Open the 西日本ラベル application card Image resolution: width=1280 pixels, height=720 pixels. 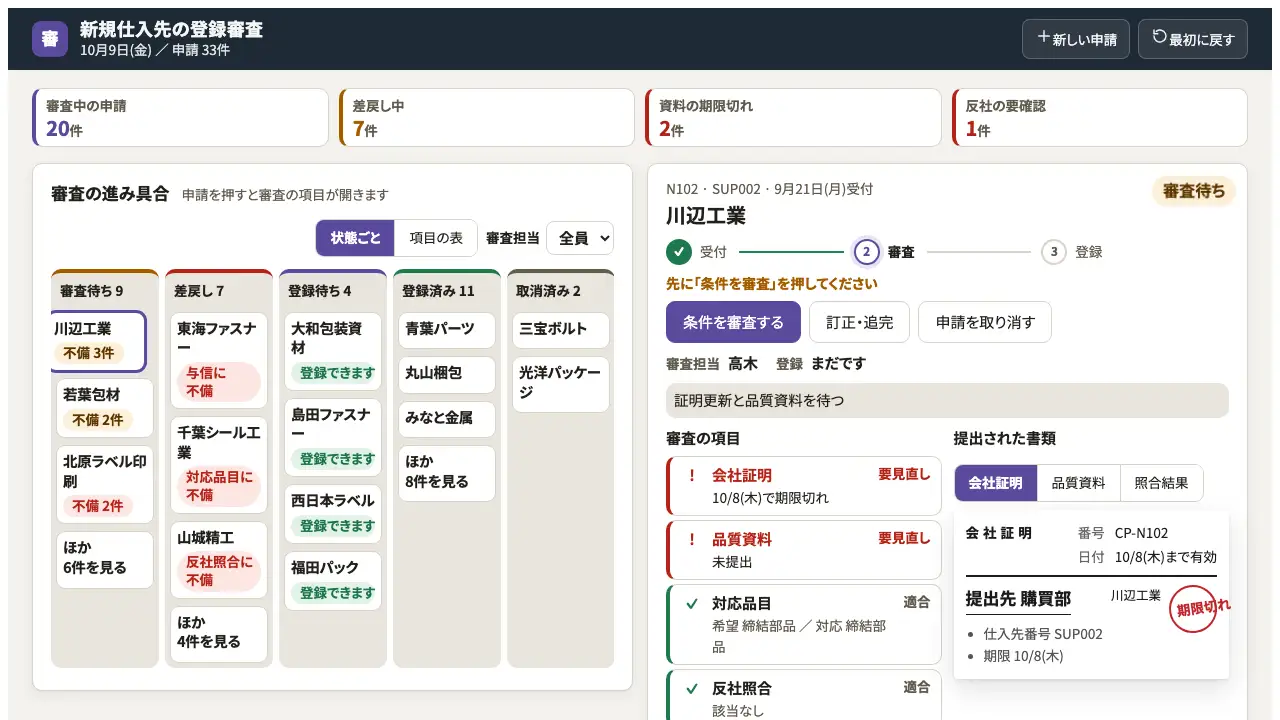point(333,514)
